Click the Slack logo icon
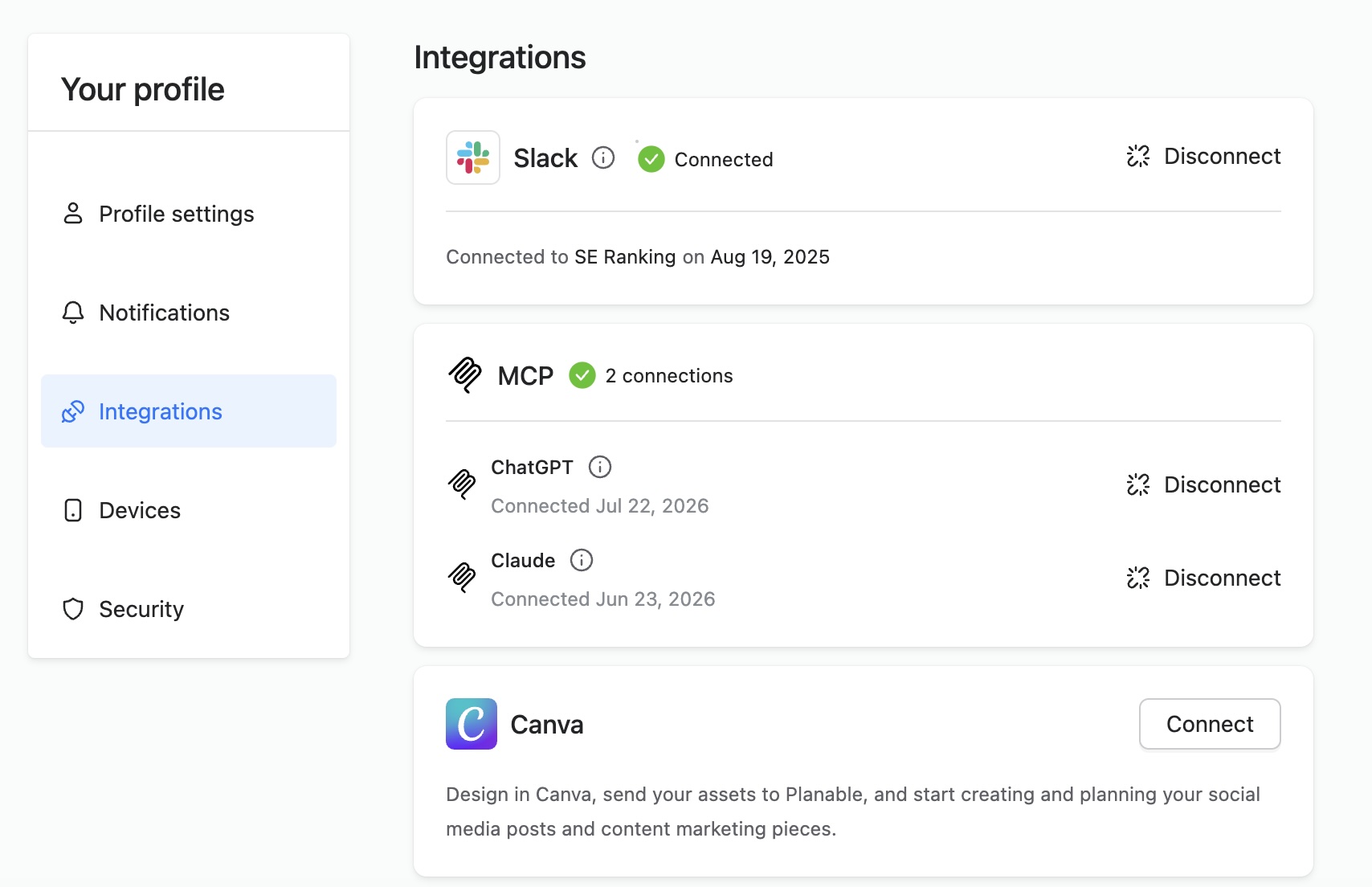The width and height of the screenshot is (1372, 887). 473,157
